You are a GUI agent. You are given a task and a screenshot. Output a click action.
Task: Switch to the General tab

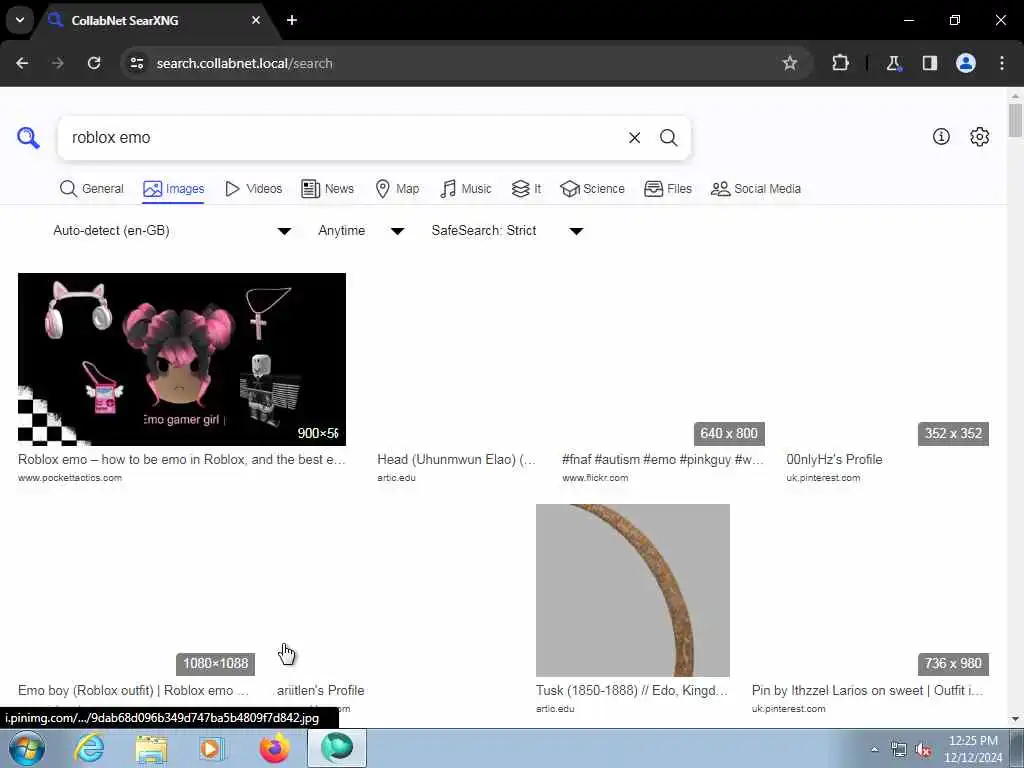point(91,189)
